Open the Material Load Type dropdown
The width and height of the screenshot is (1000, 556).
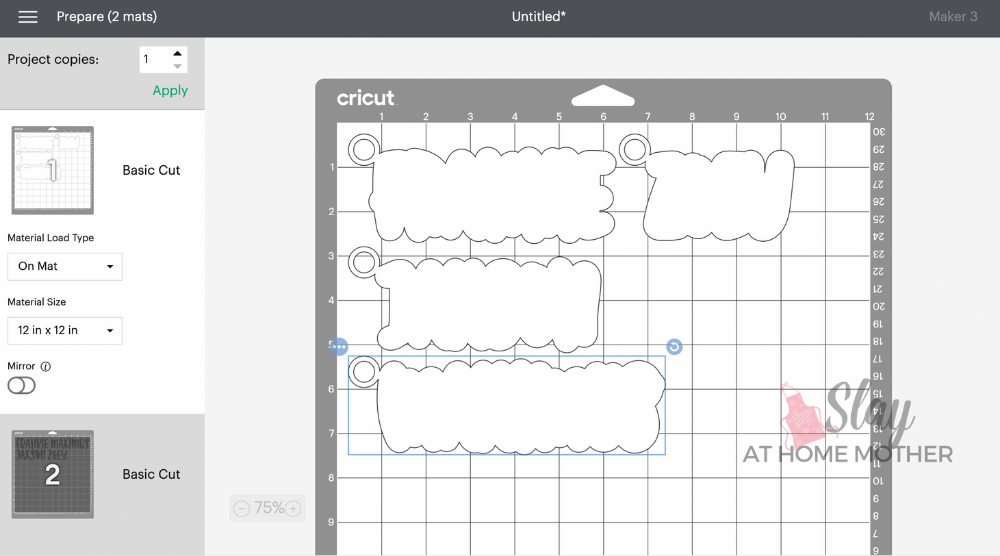(x=64, y=267)
